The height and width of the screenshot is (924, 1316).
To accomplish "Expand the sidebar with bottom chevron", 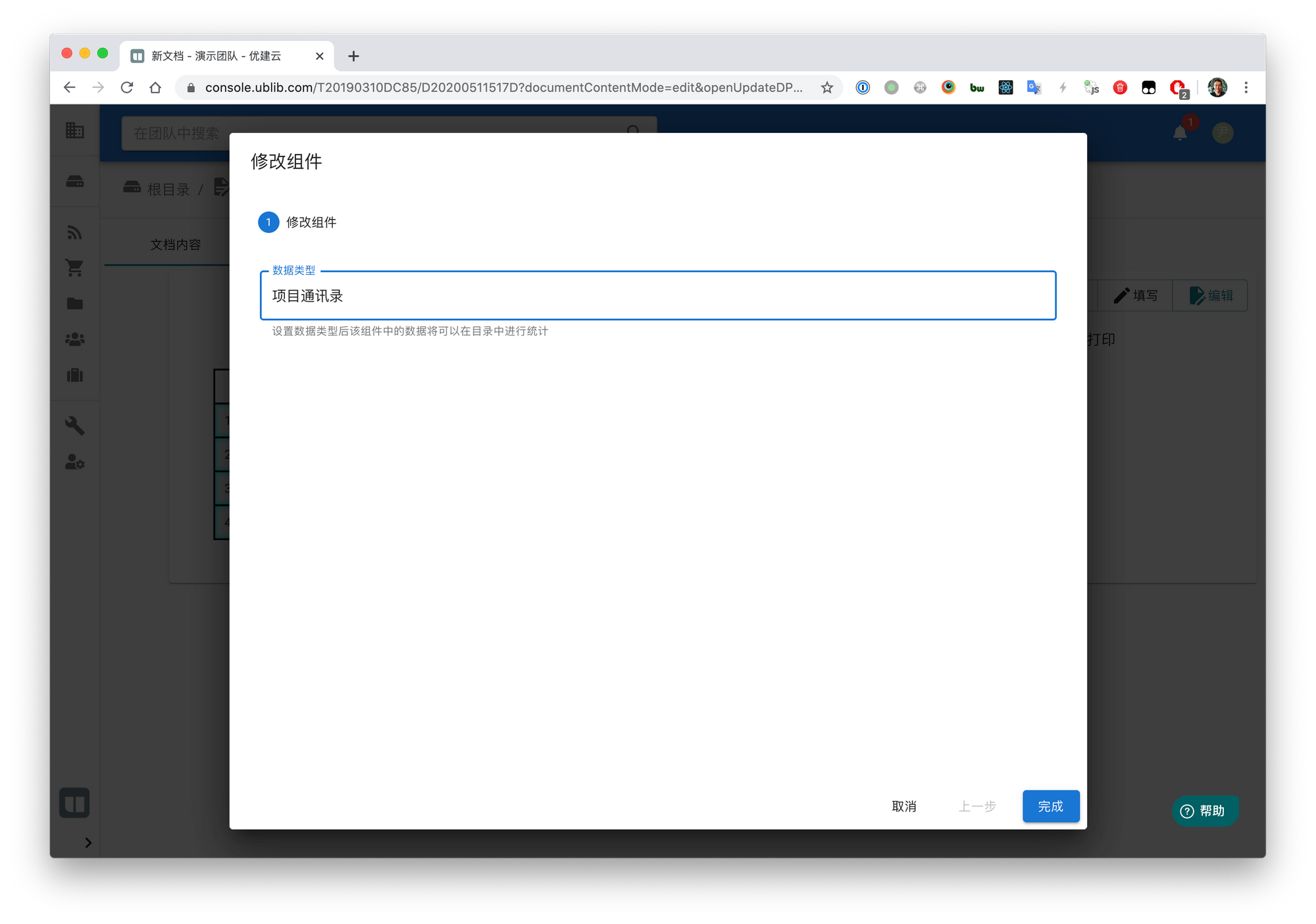I will 88,842.
